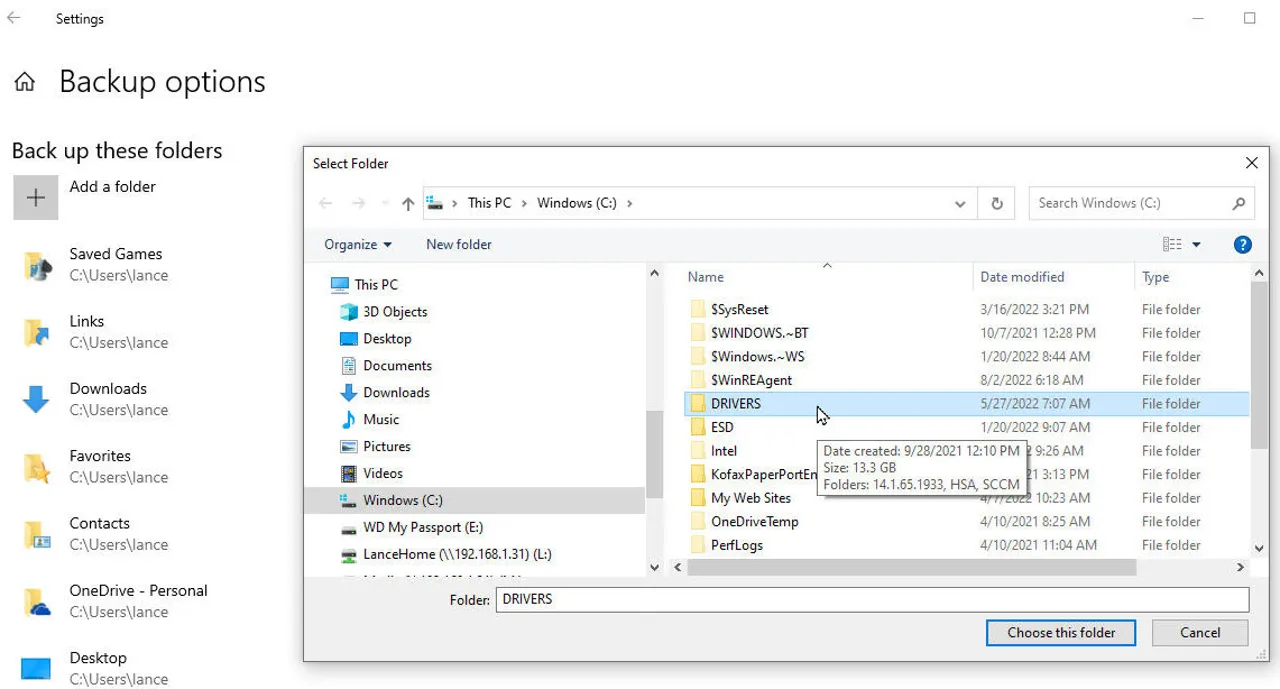Click the Up one level arrow icon

408,204
